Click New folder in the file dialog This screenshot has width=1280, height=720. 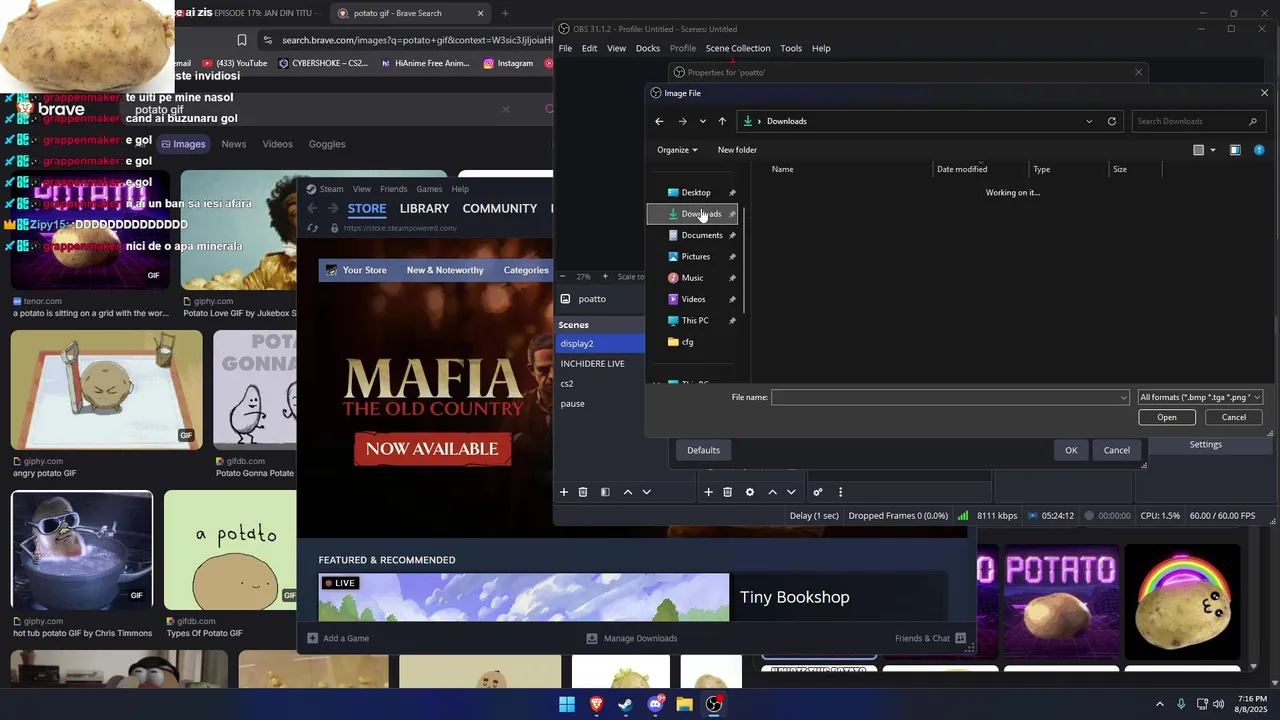point(737,150)
